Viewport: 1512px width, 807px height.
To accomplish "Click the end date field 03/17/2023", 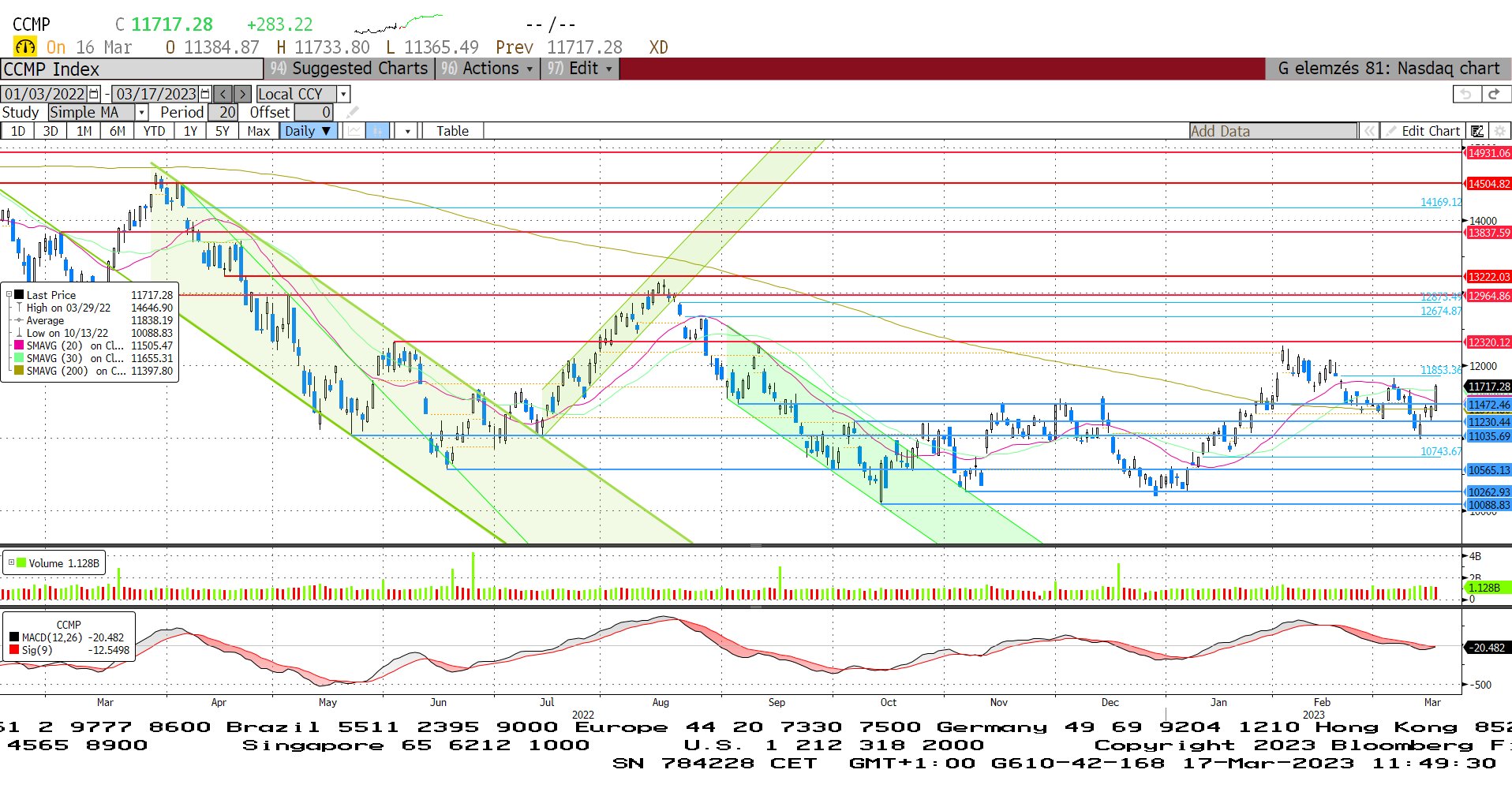I will [155, 94].
